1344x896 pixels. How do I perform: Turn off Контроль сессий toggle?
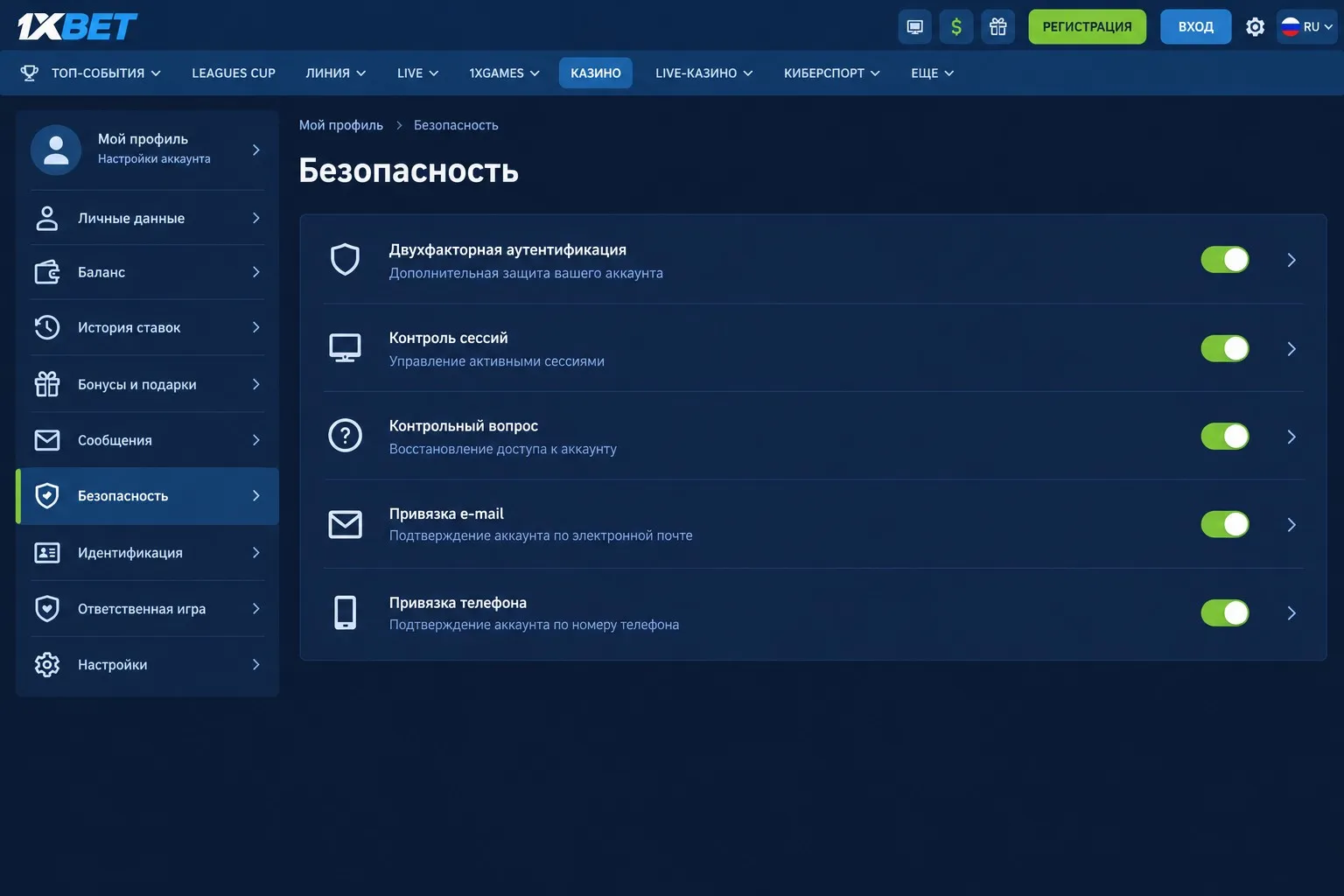click(x=1225, y=348)
